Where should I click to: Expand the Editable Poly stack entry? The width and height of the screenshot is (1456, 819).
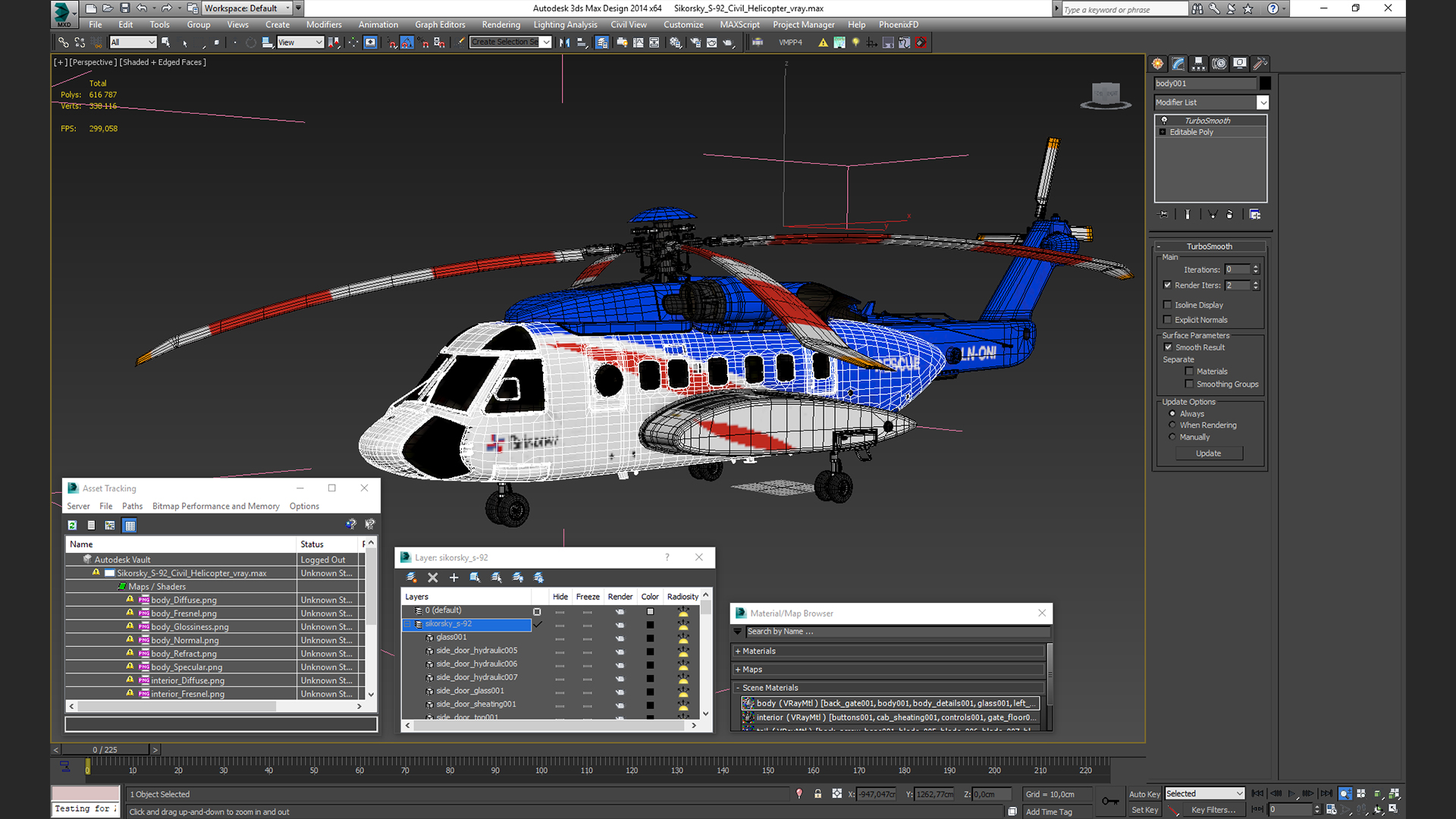tap(1163, 132)
